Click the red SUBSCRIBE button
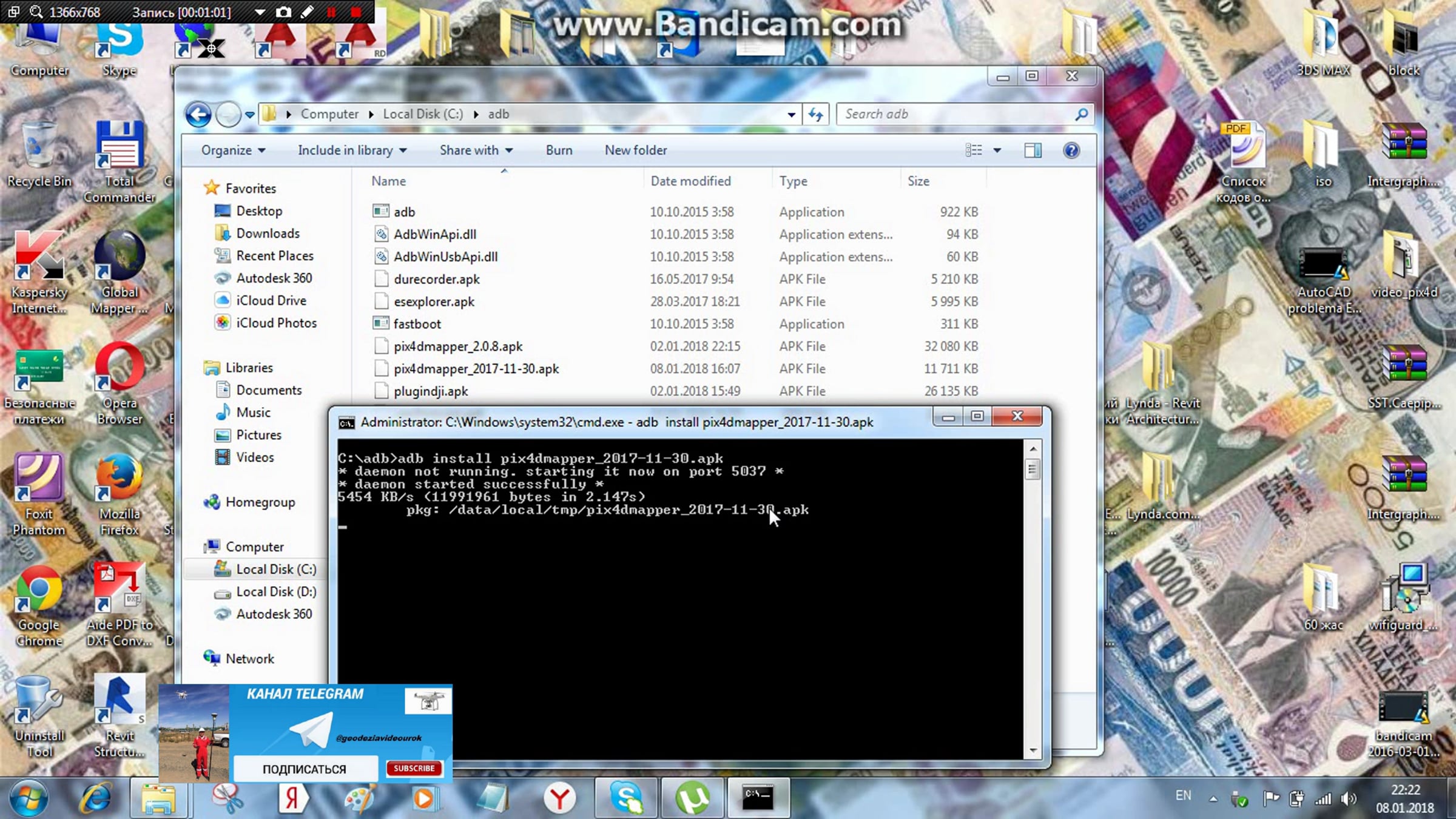Screen dimensions: 1456x819 [414, 768]
